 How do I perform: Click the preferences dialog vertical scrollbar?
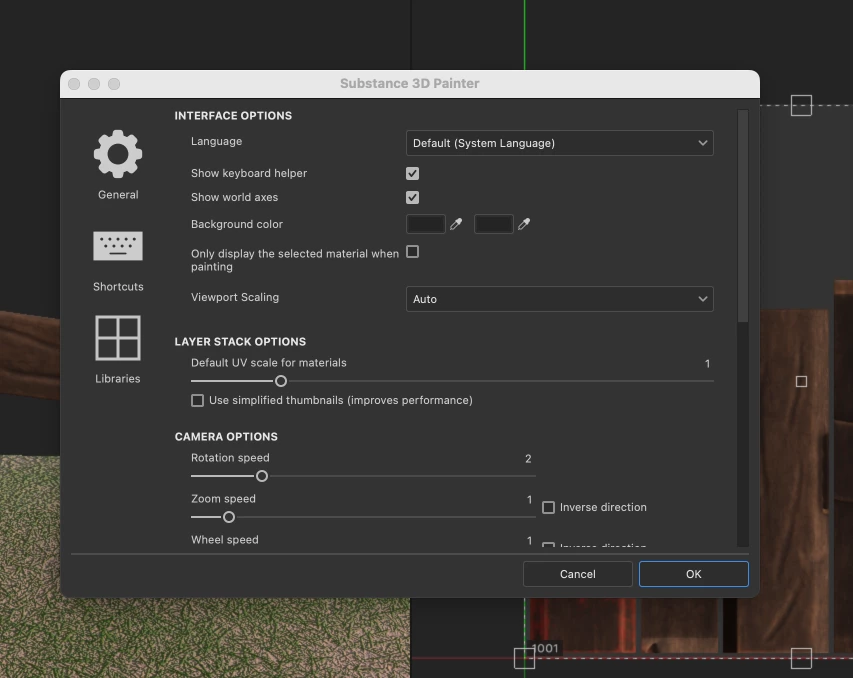[743, 217]
